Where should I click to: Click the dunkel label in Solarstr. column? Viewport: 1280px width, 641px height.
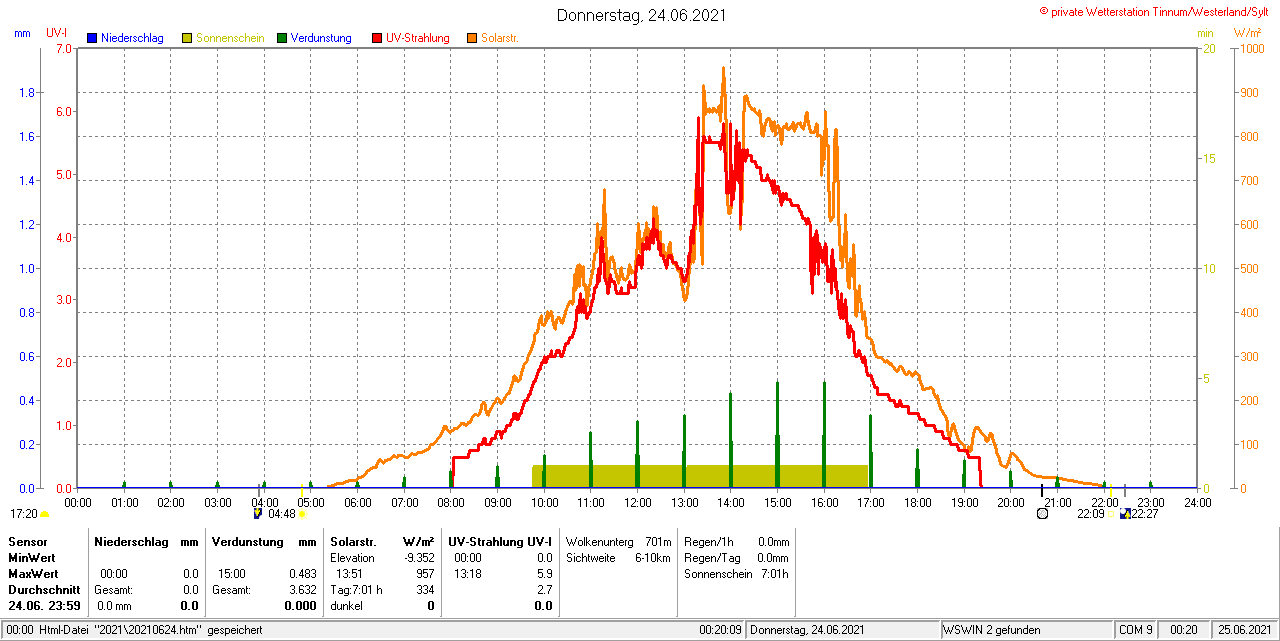tap(345, 606)
